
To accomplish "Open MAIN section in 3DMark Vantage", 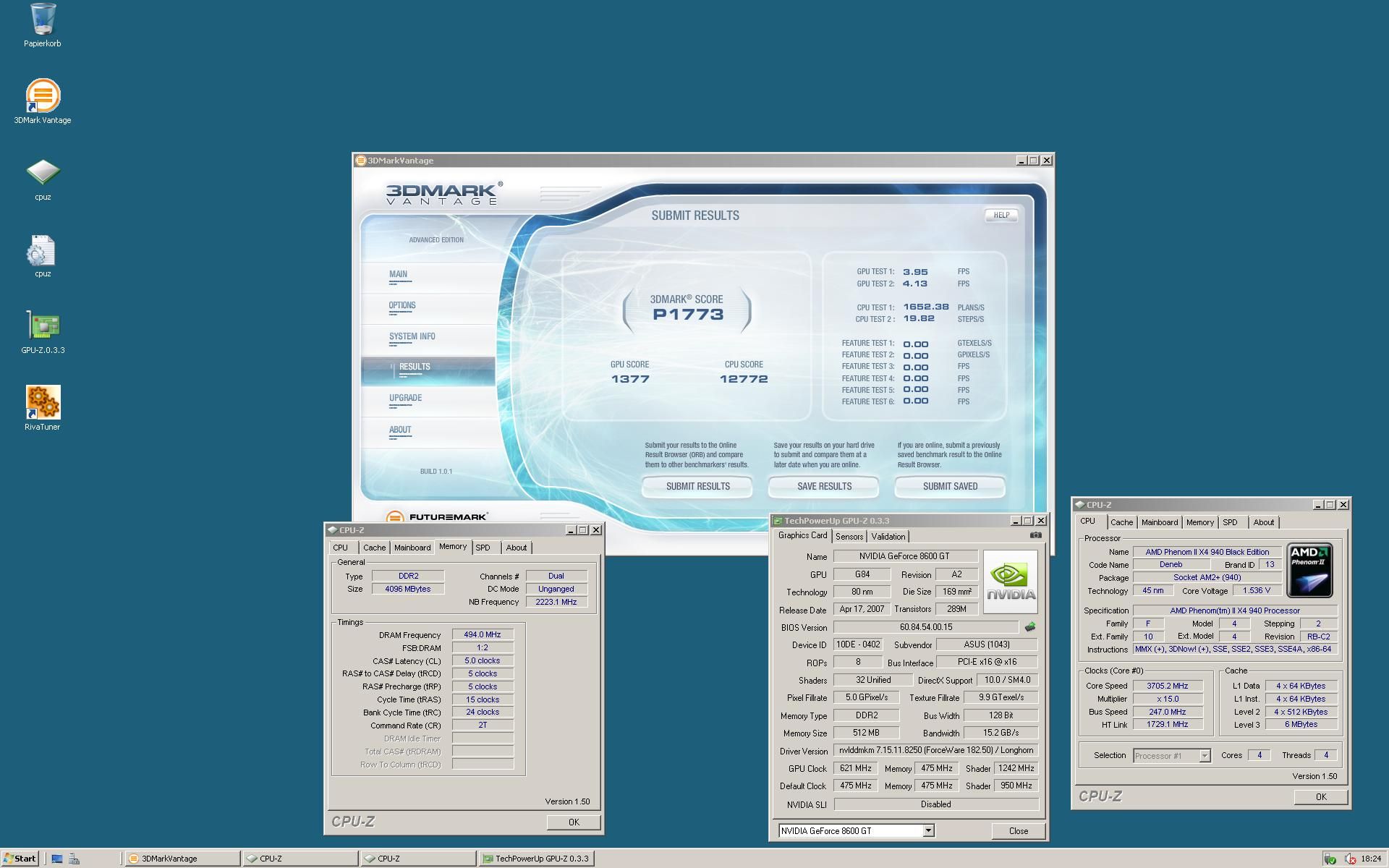I will [399, 274].
